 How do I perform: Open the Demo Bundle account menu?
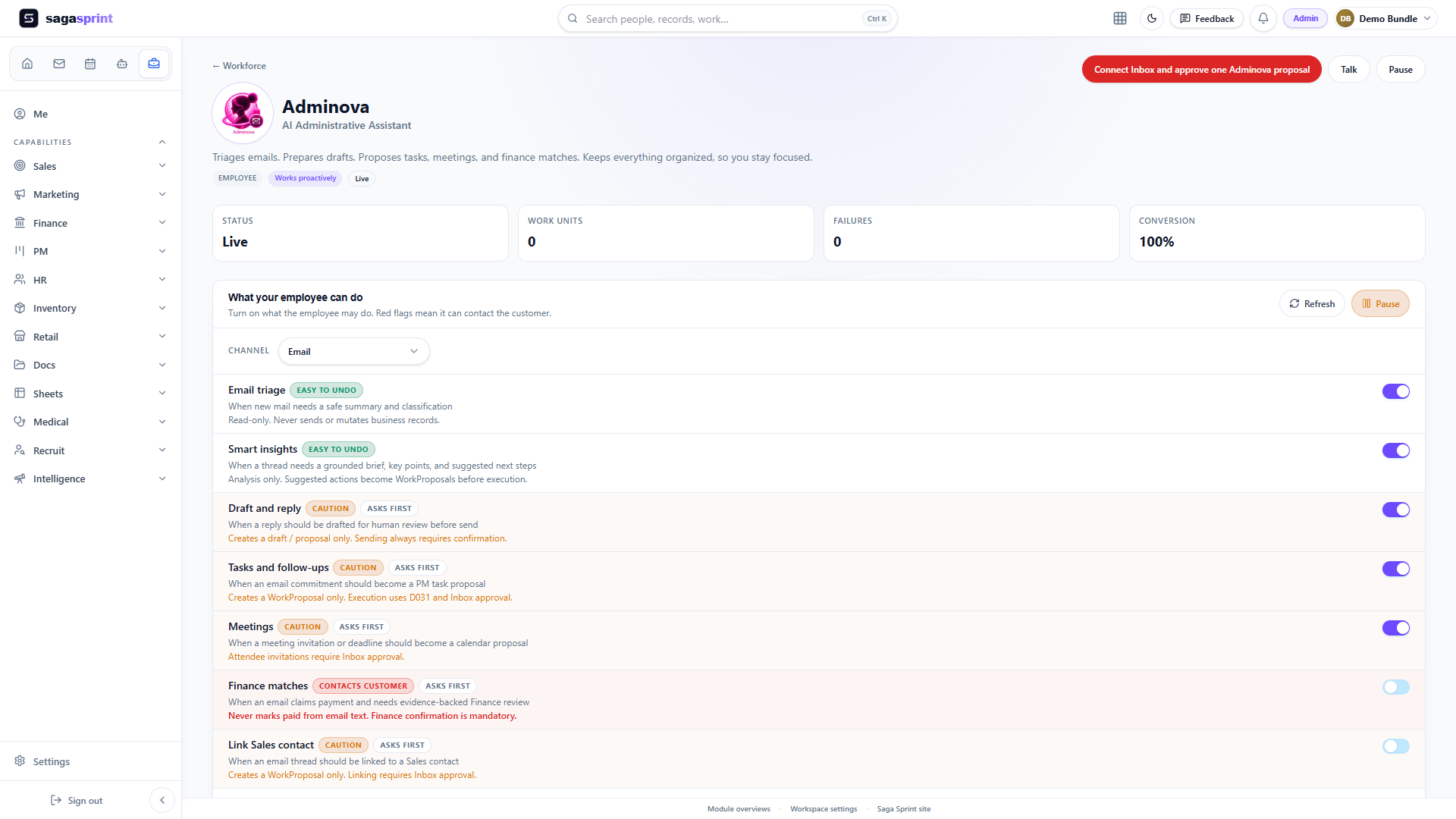point(1385,18)
